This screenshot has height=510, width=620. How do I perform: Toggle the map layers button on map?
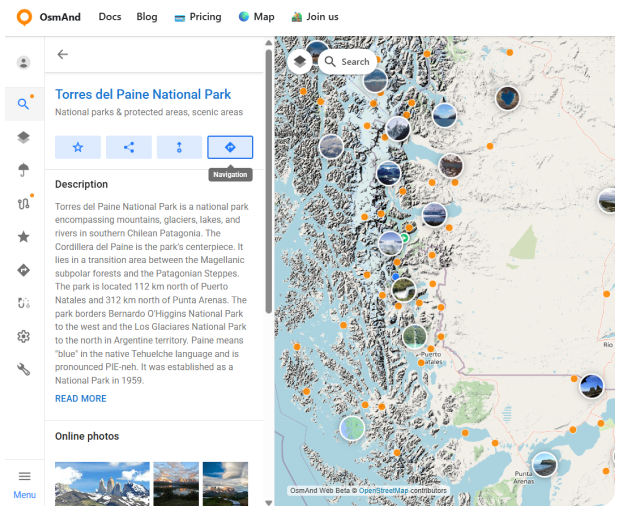[x=300, y=61]
